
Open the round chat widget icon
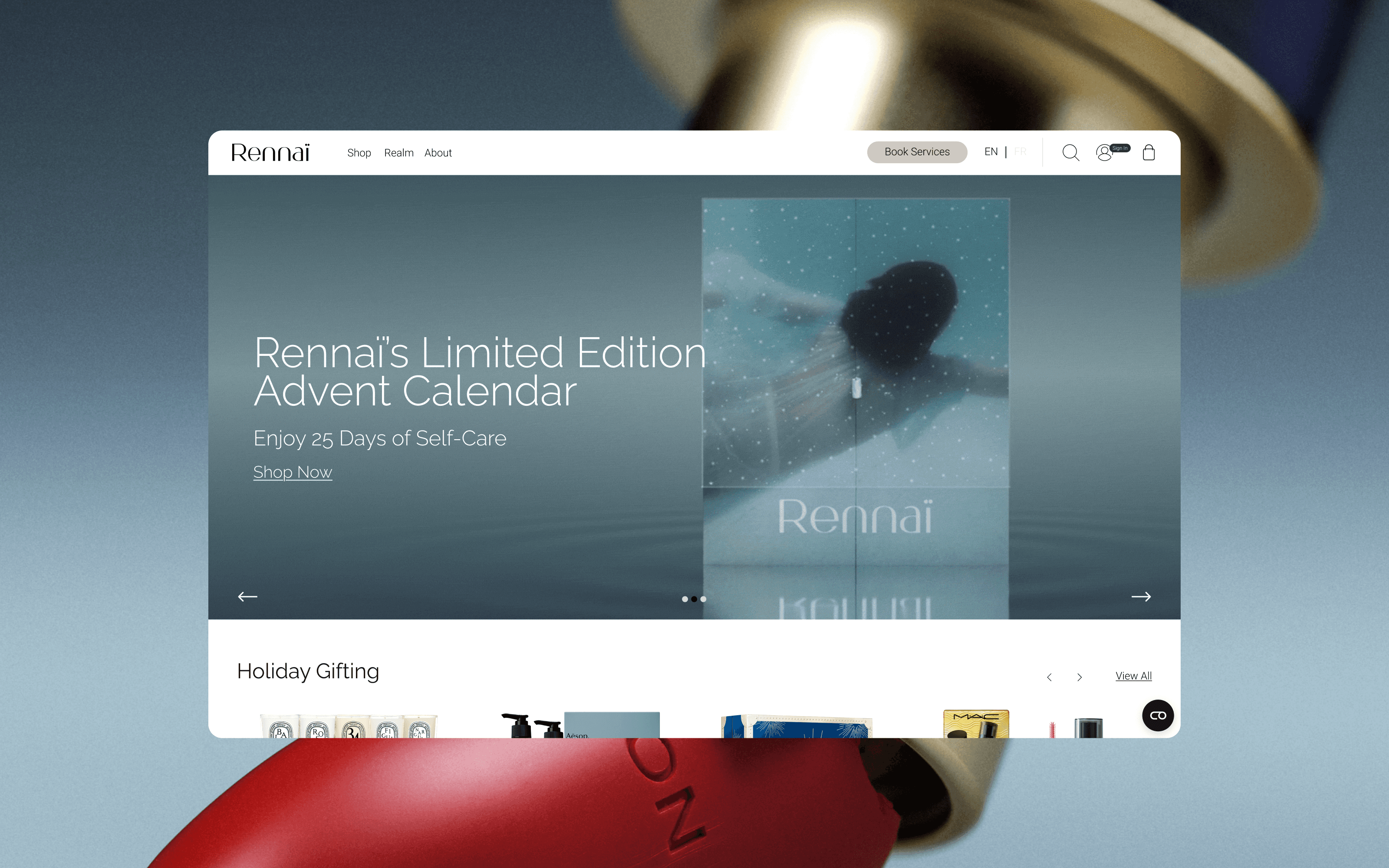click(1158, 715)
